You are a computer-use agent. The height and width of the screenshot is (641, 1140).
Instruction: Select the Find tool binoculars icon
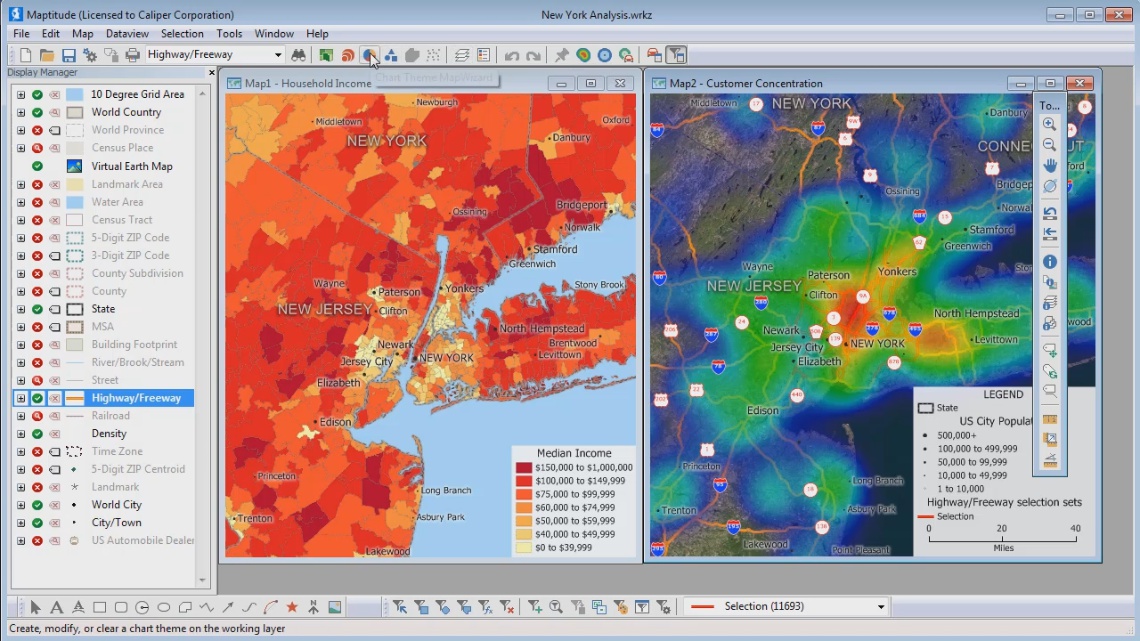coord(299,55)
